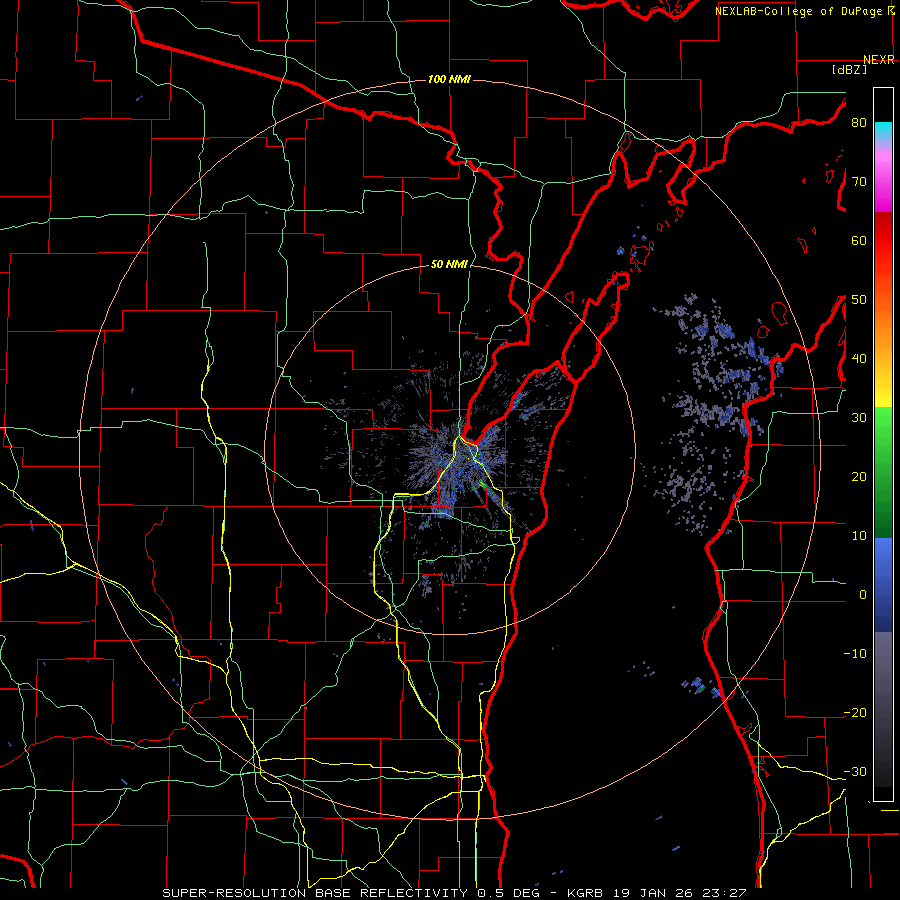Click the 50 value on the dBZ scale

click(x=859, y=300)
